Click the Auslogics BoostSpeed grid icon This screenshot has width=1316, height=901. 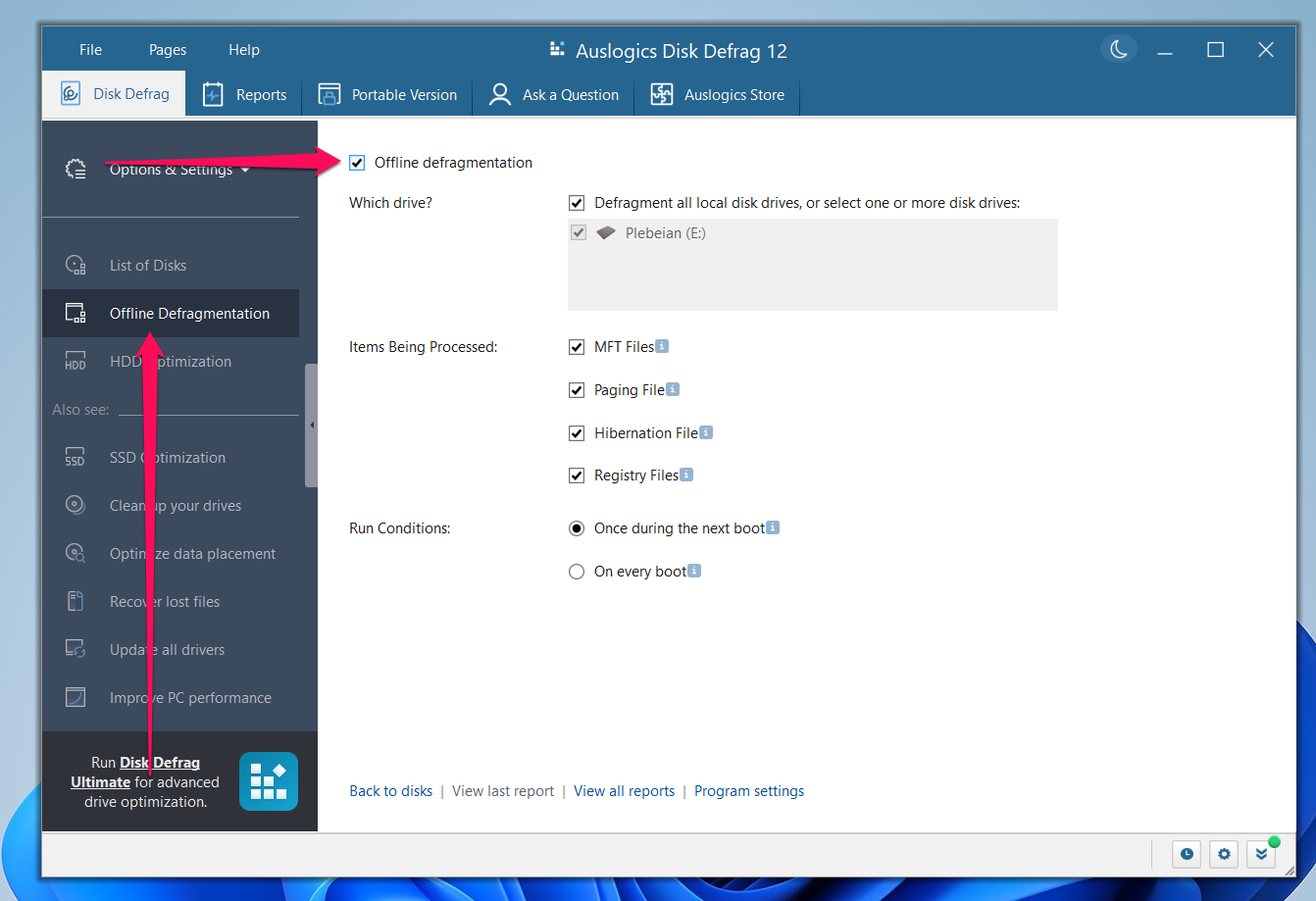[x=268, y=781]
